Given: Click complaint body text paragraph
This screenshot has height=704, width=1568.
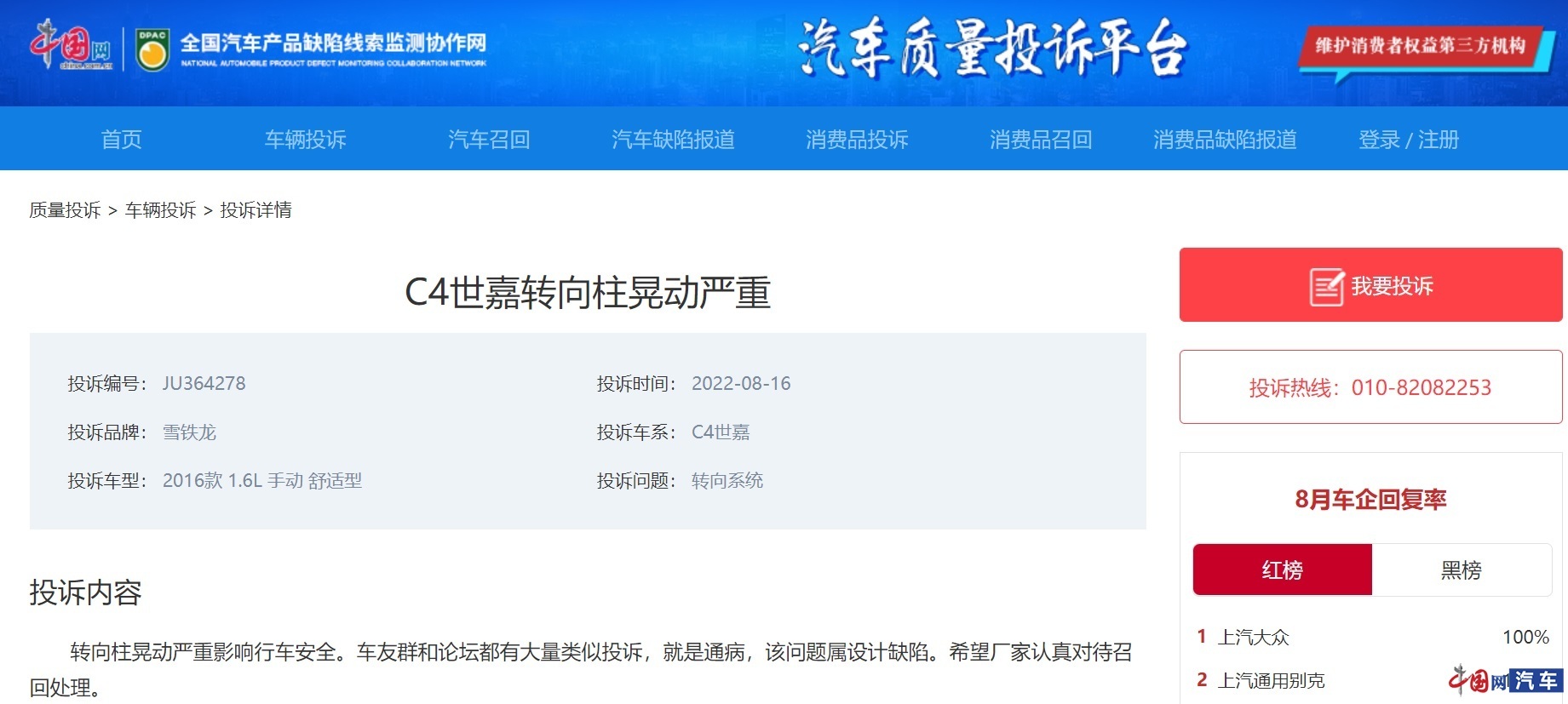Looking at the screenshot, I should 581,670.
